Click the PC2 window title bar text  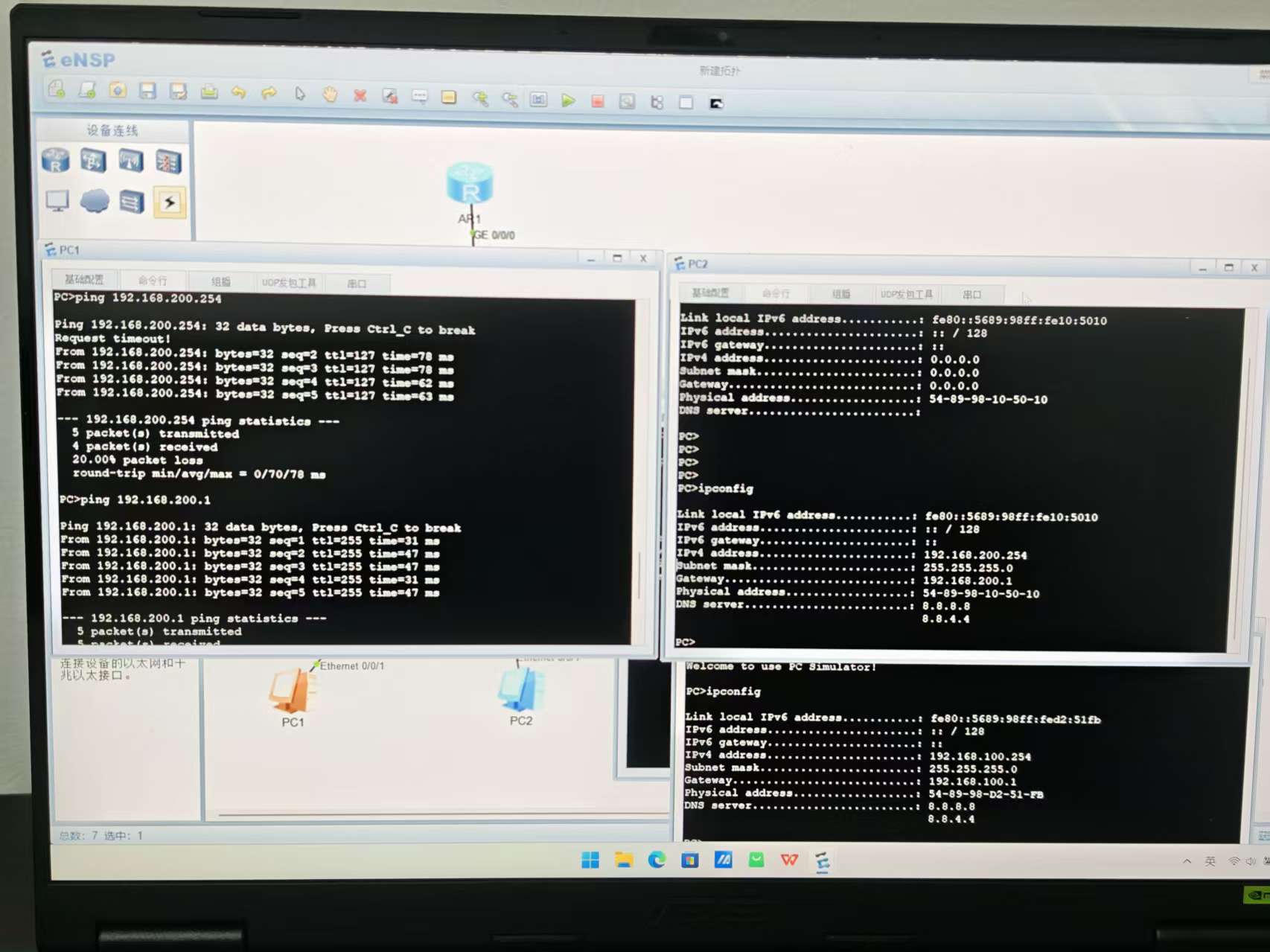(x=698, y=264)
